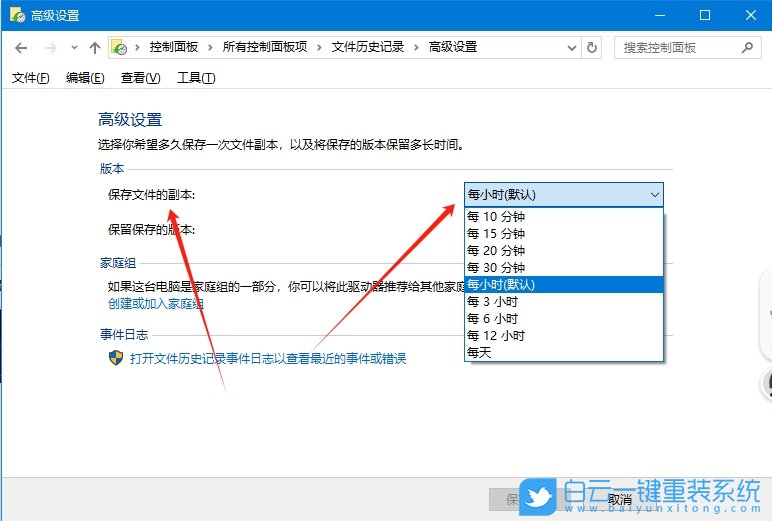
Task: Collapse the 每小时(默认) combo box
Action: (564, 195)
